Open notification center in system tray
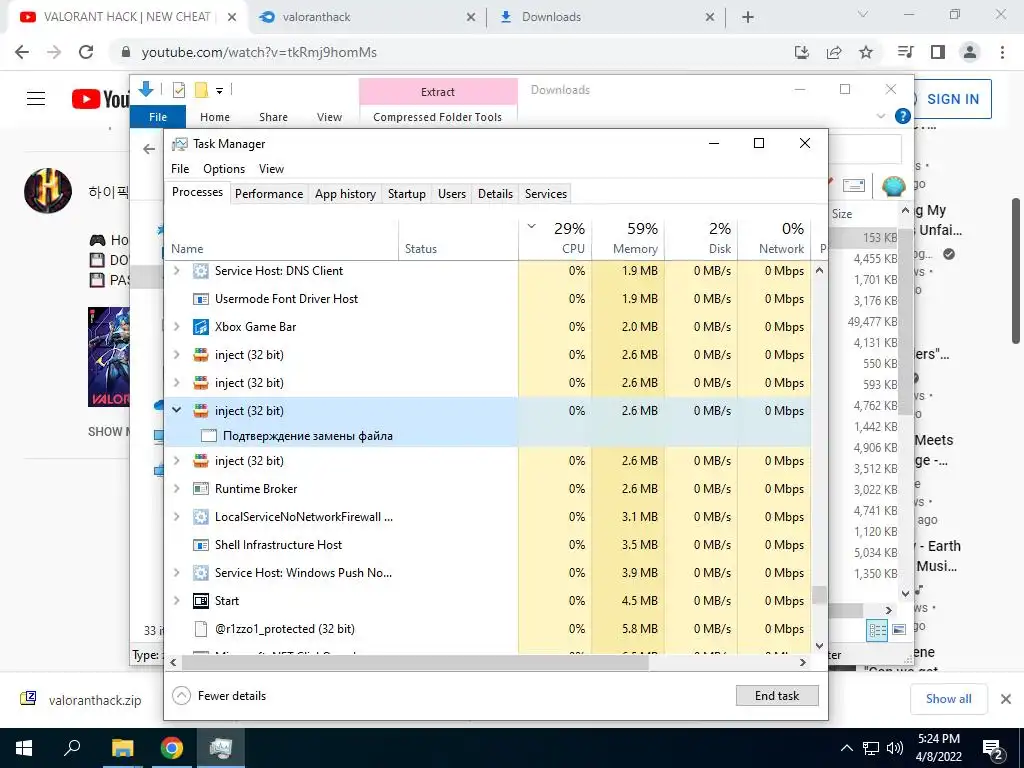 click(993, 749)
